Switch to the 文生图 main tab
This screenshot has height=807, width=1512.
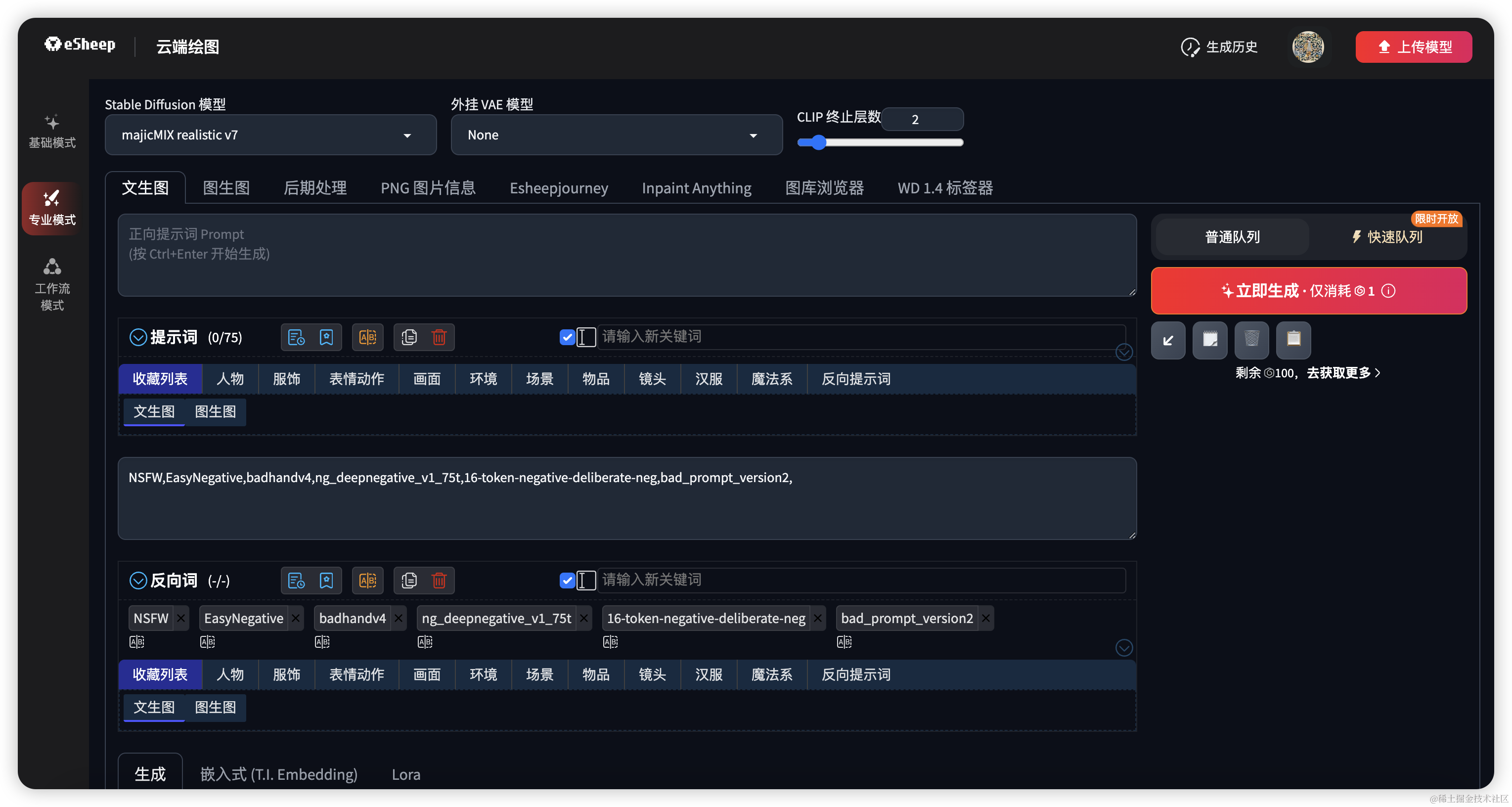[x=145, y=188]
